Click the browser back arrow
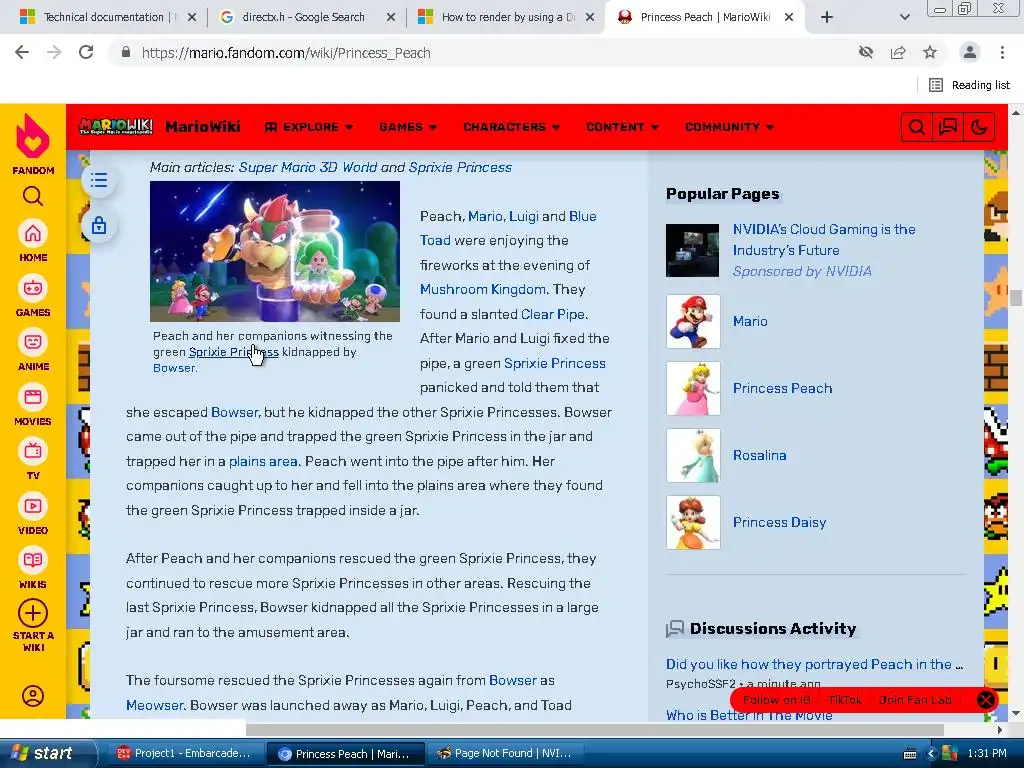 click(x=22, y=52)
